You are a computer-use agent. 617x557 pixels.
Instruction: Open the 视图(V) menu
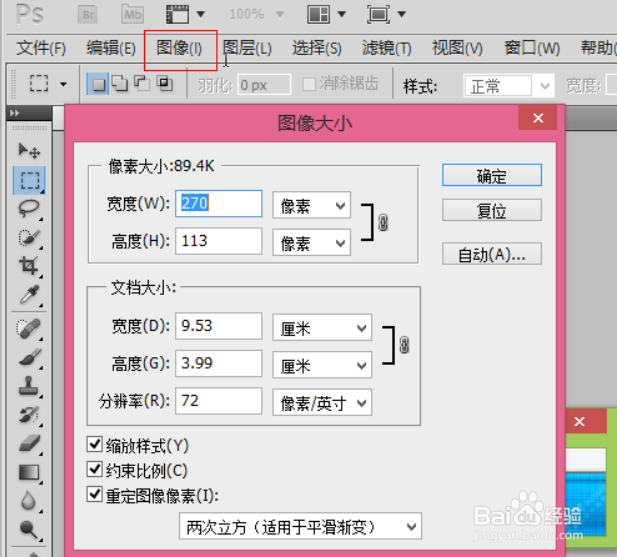(x=457, y=48)
